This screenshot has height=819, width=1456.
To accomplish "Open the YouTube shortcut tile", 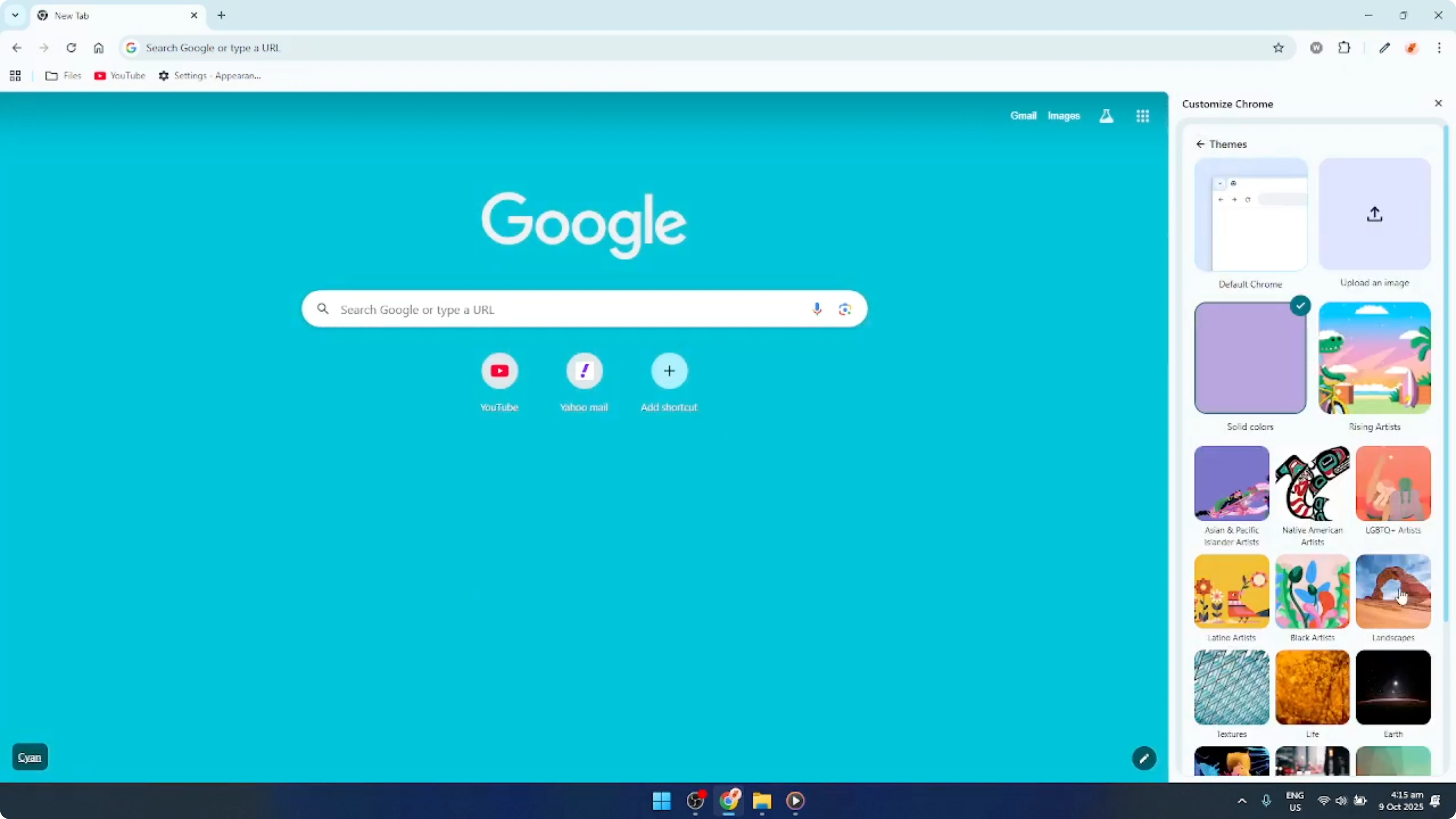I will (x=499, y=371).
